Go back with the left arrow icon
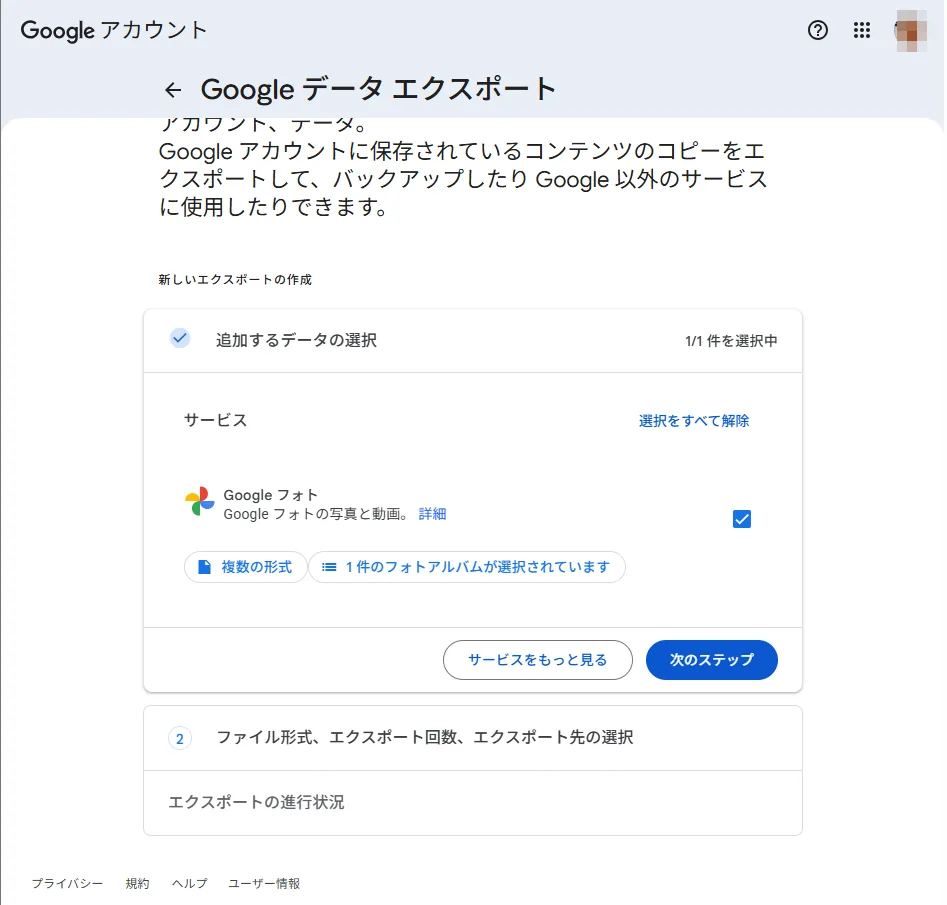Screen dimensions: 947x905 173,90
